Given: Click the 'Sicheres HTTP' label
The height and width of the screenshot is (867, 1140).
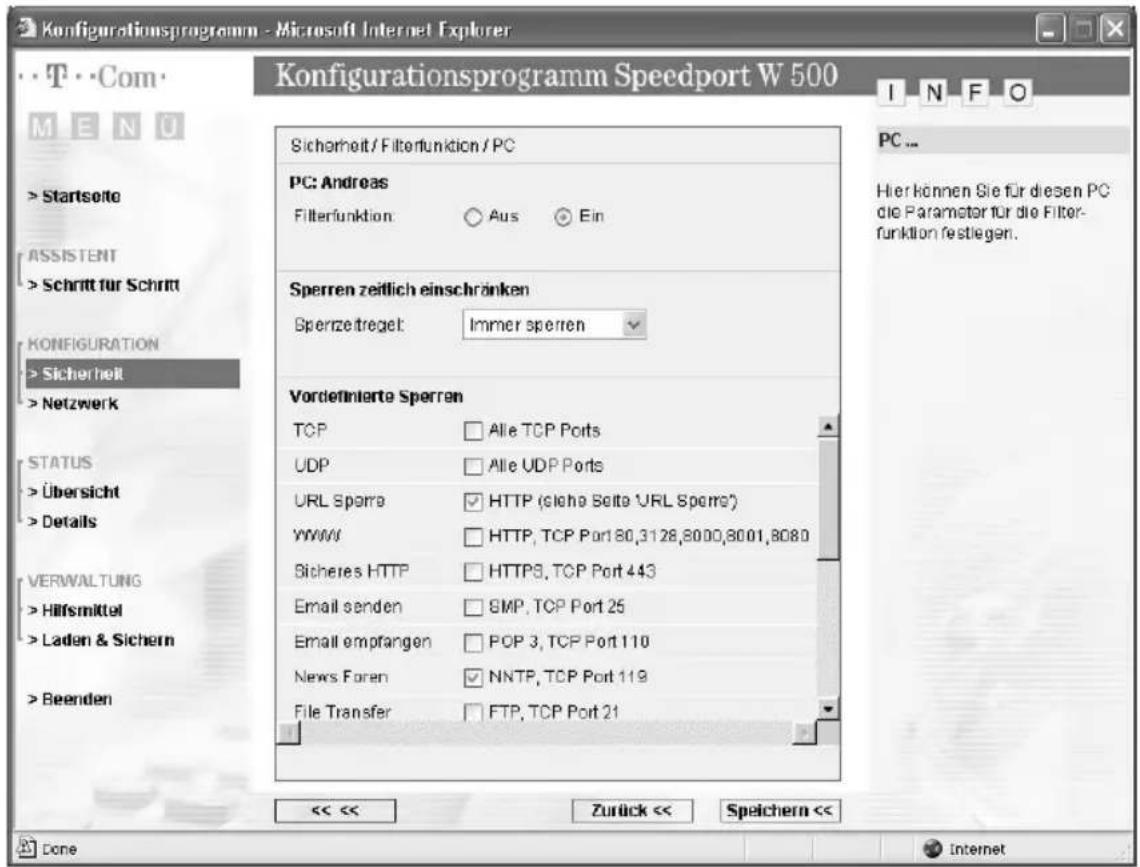Looking at the screenshot, I should pos(351,572).
